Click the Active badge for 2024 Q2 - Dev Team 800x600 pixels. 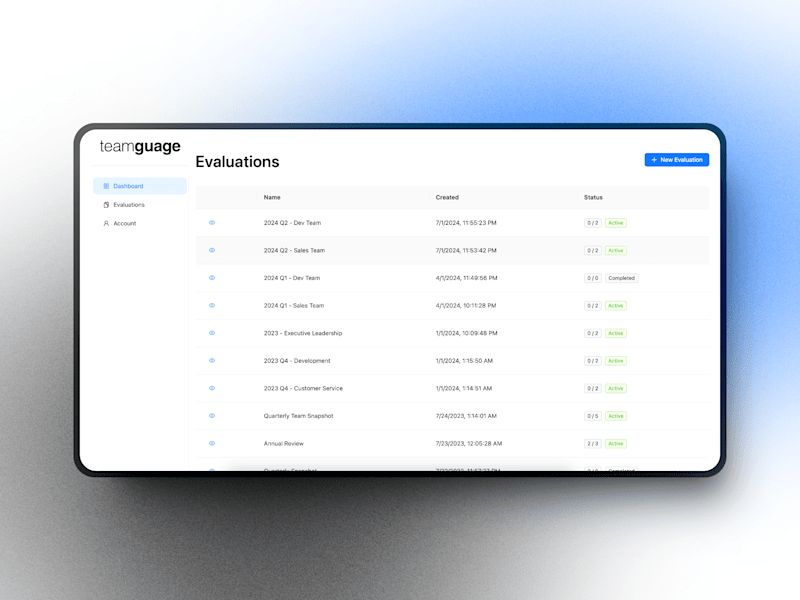[615, 223]
